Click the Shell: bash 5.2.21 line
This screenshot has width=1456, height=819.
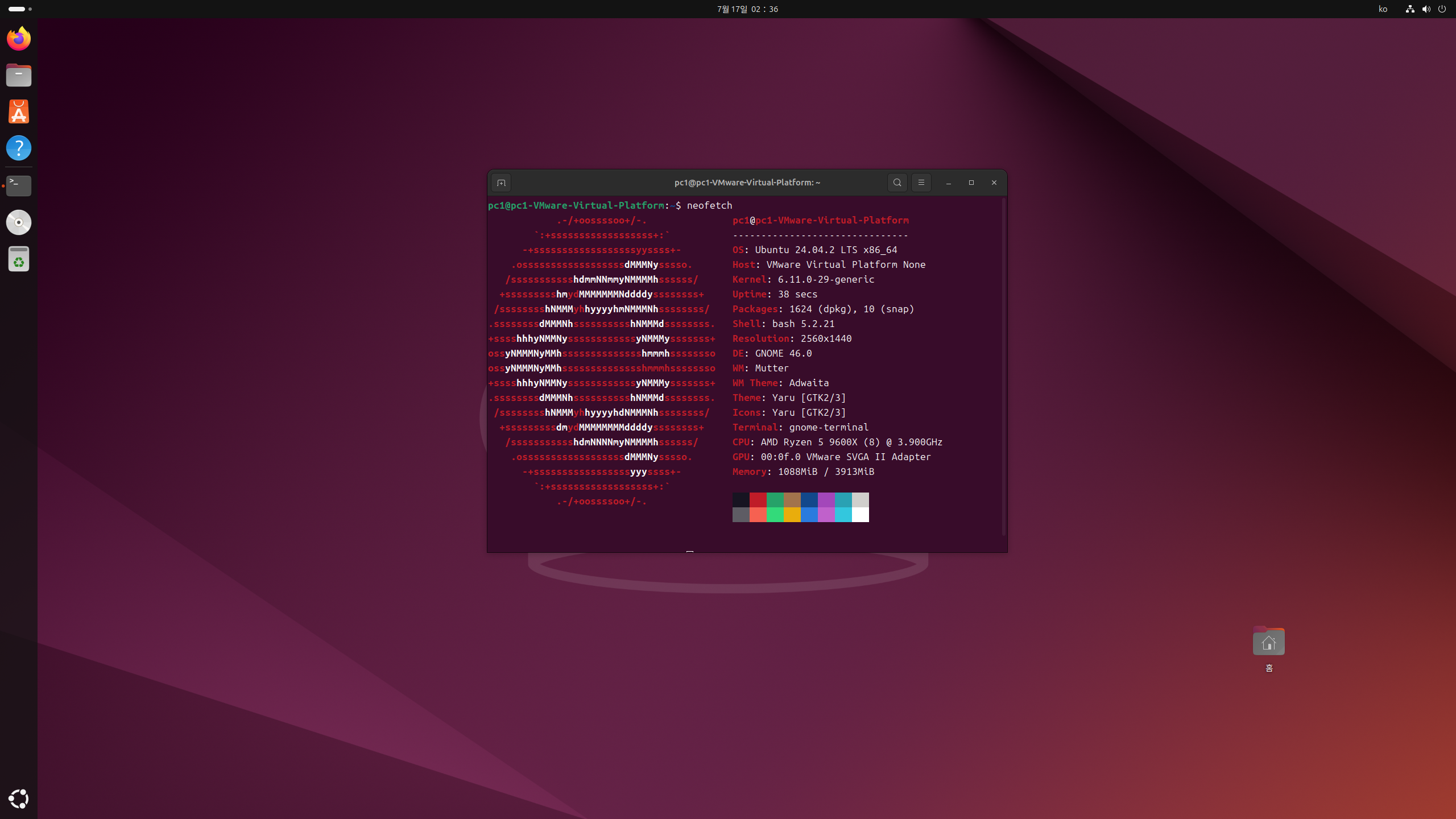coord(784,324)
